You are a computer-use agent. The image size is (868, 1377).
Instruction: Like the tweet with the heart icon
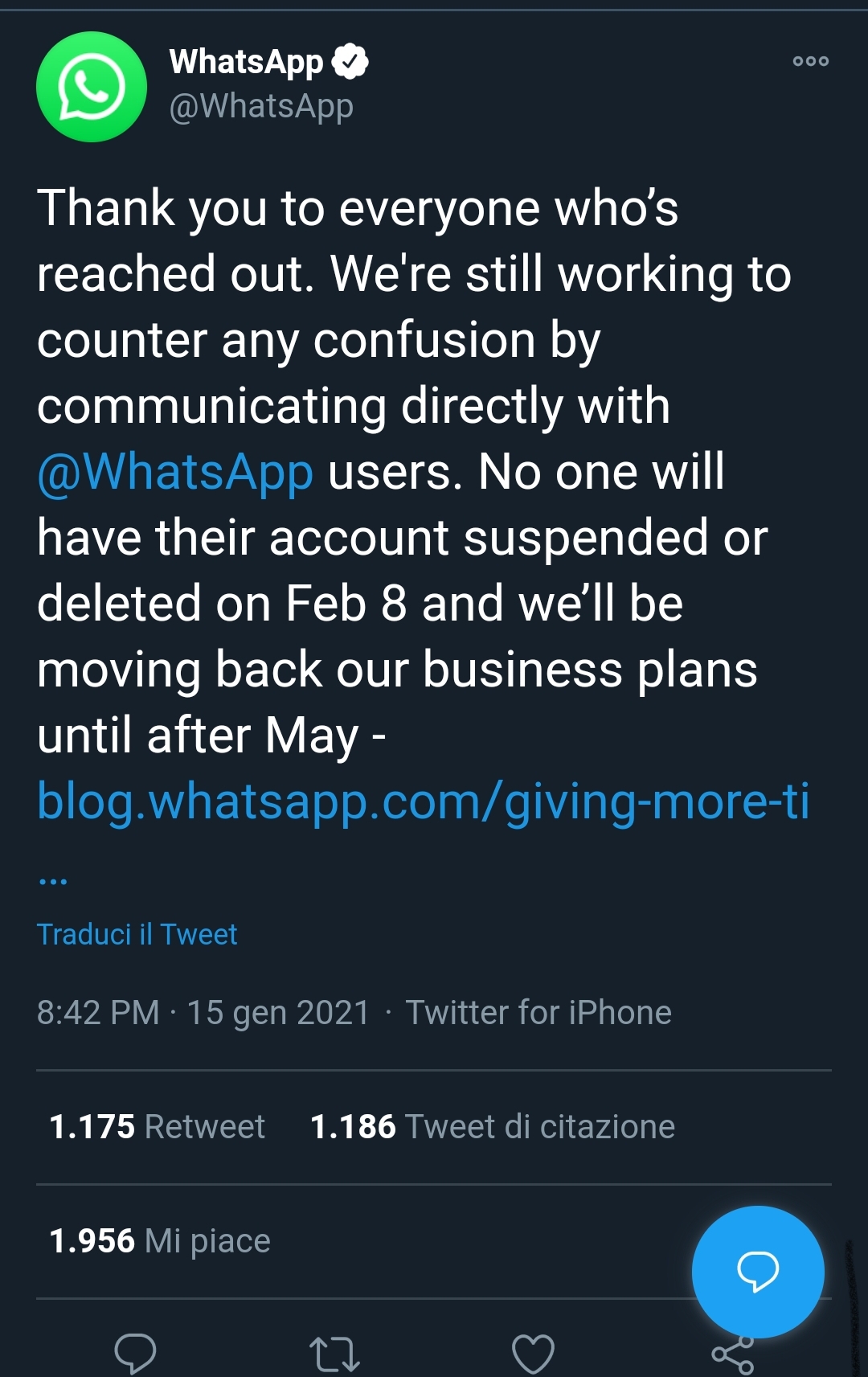click(x=533, y=1354)
